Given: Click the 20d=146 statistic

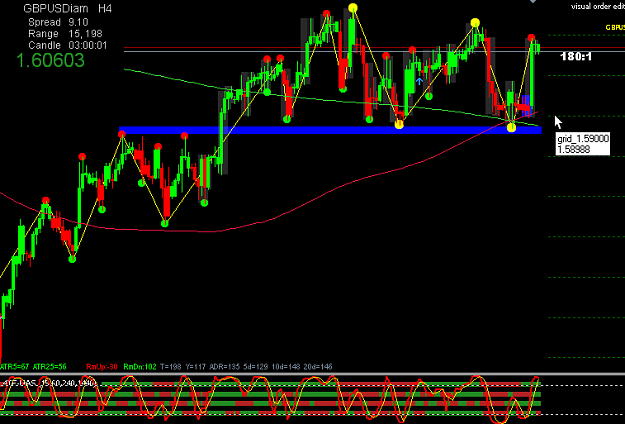Looking at the screenshot, I should (318, 367).
